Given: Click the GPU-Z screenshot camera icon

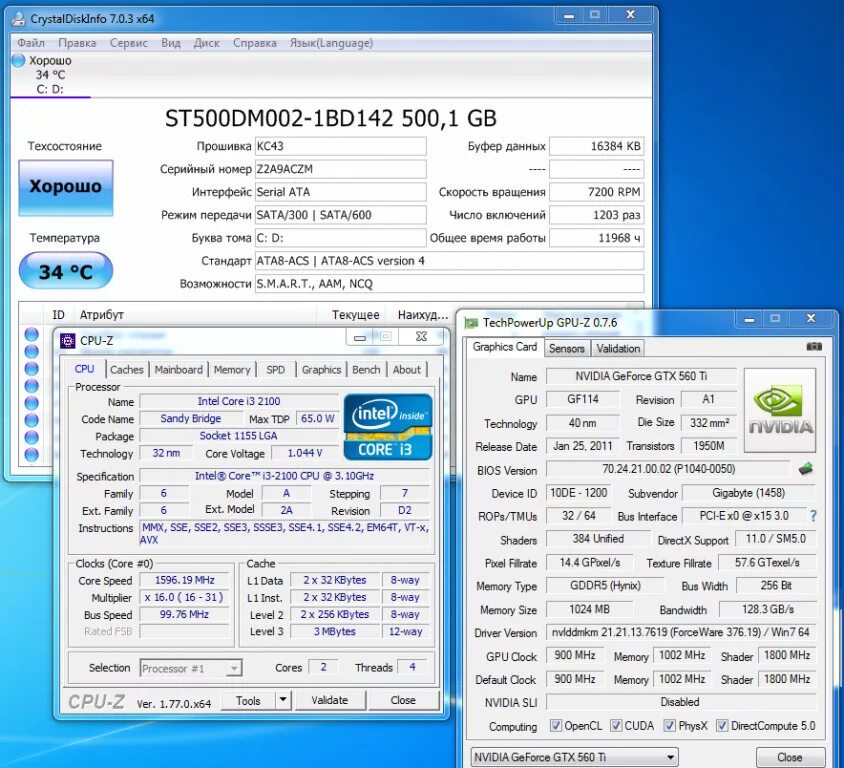Looking at the screenshot, I should [814, 347].
